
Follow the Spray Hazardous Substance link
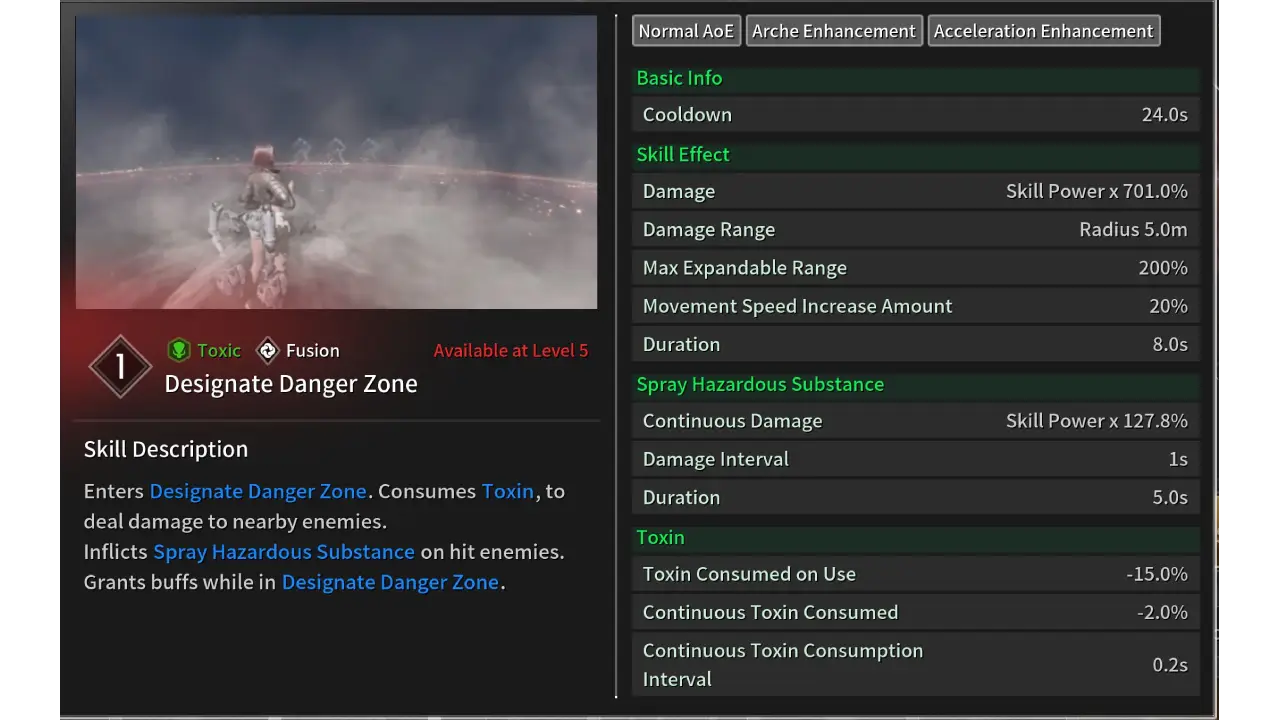click(x=283, y=551)
